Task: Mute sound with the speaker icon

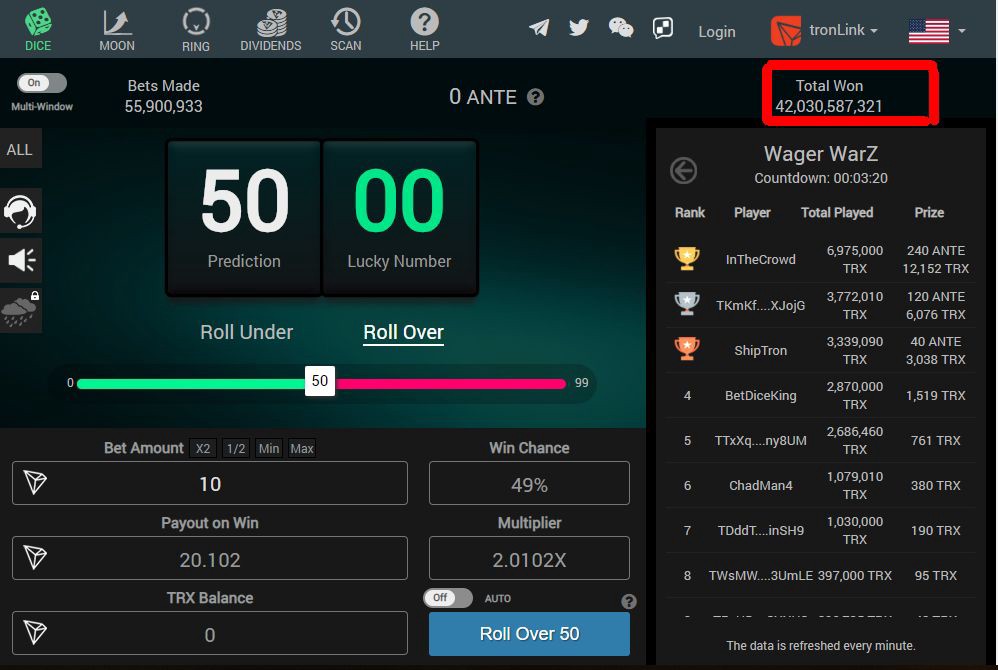Action: (x=20, y=260)
